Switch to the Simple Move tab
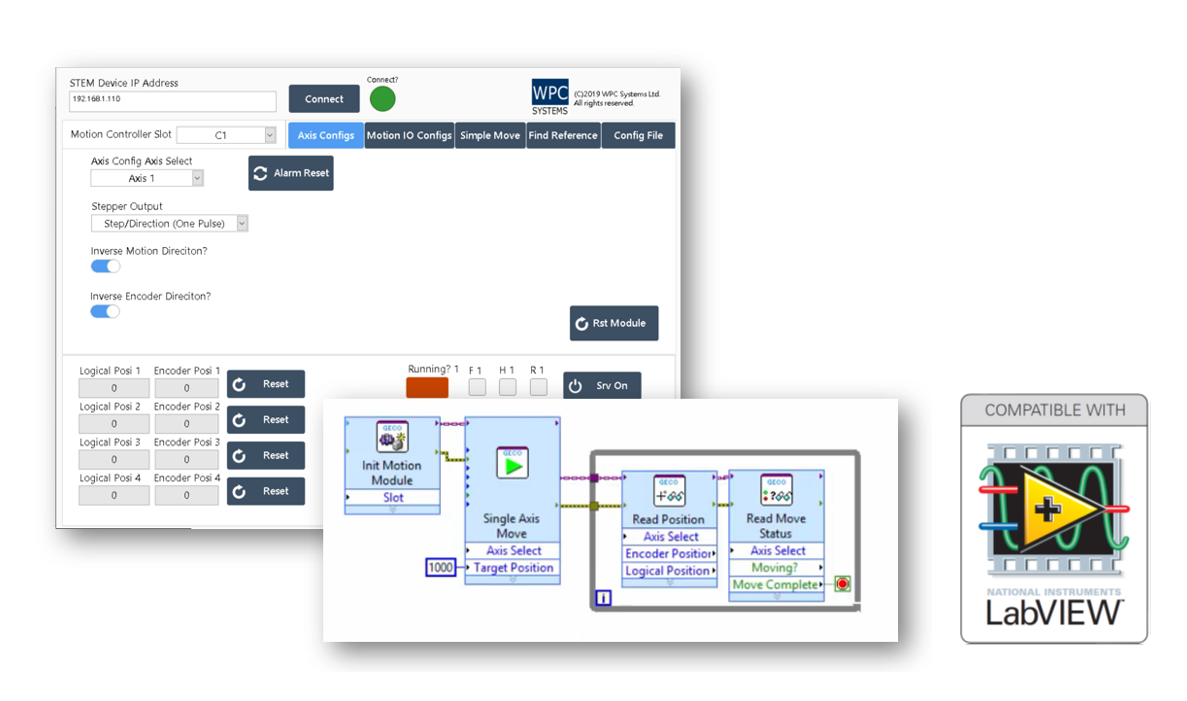Screen dimensions: 1187x701 tap(490, 136)
